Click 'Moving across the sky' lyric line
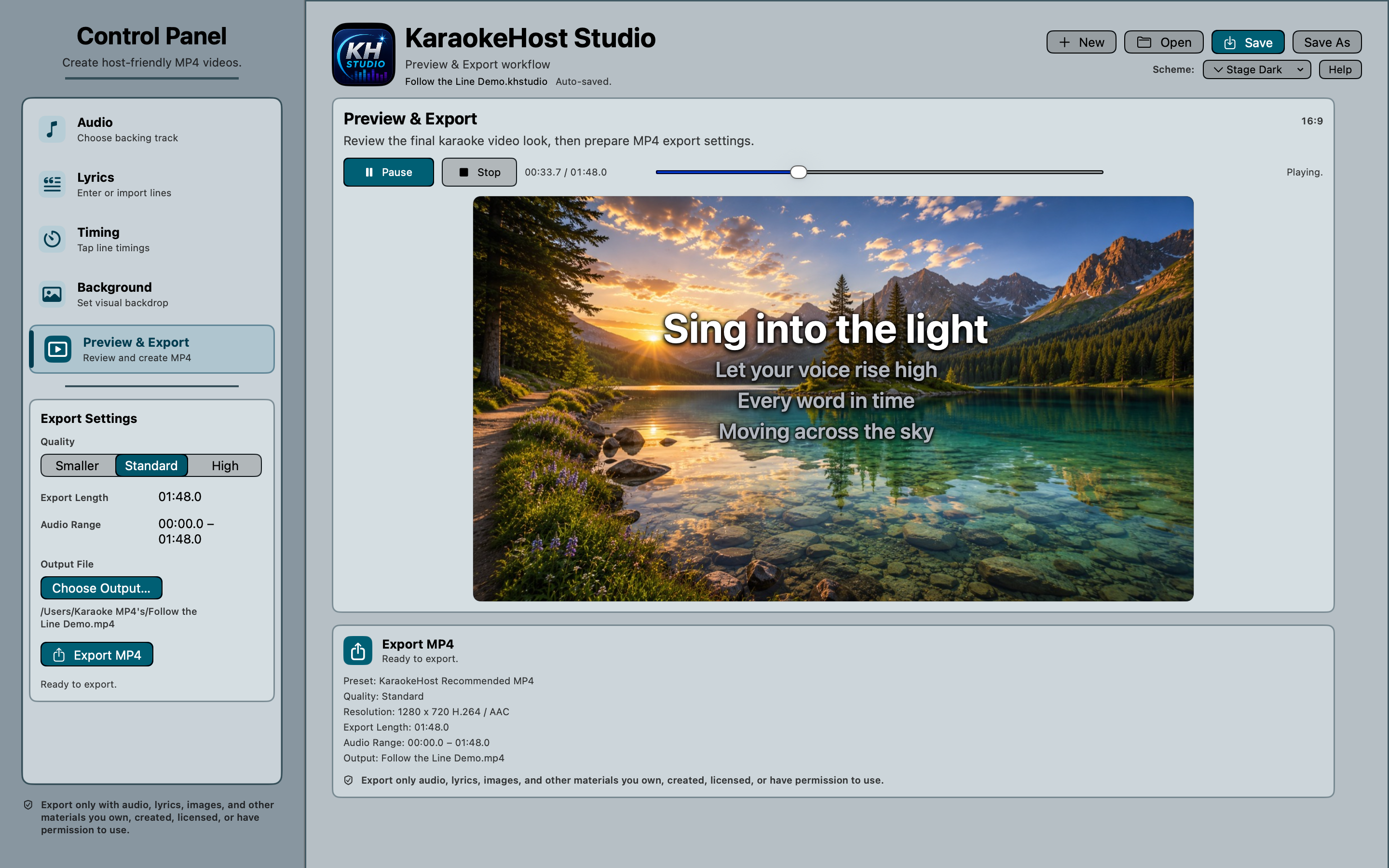The width and height of the screenshot is (1389, 868). [x=826, y=431]
